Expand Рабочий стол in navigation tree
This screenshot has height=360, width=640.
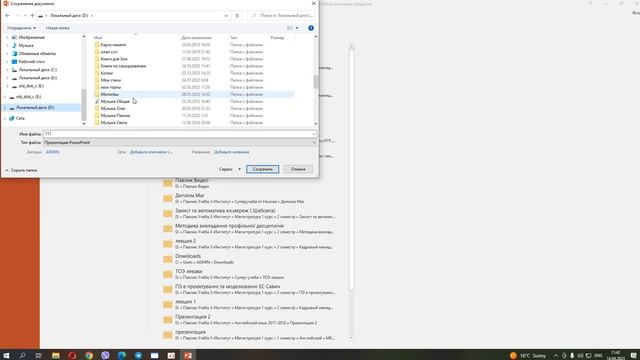[x=7, y=62]
